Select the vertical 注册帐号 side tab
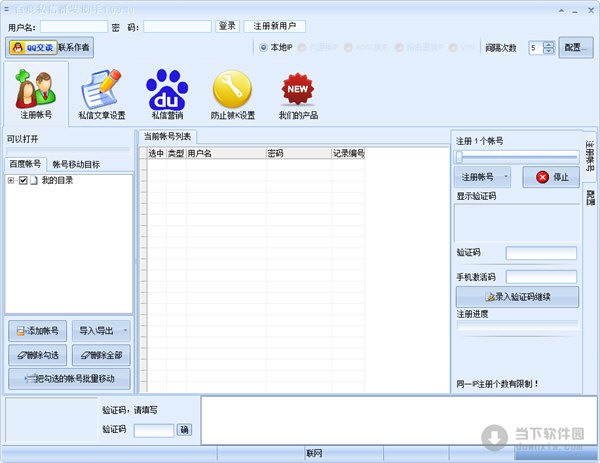 coord(590,156)
